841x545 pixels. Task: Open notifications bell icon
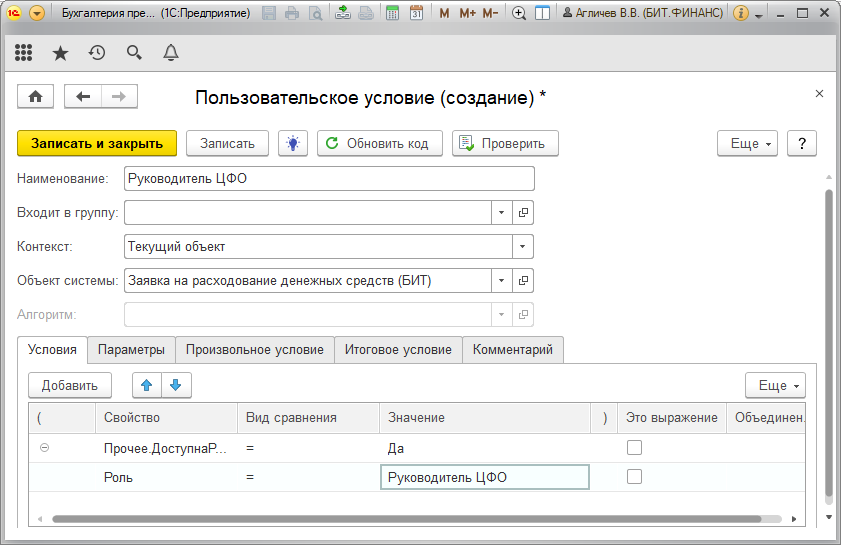171,53
